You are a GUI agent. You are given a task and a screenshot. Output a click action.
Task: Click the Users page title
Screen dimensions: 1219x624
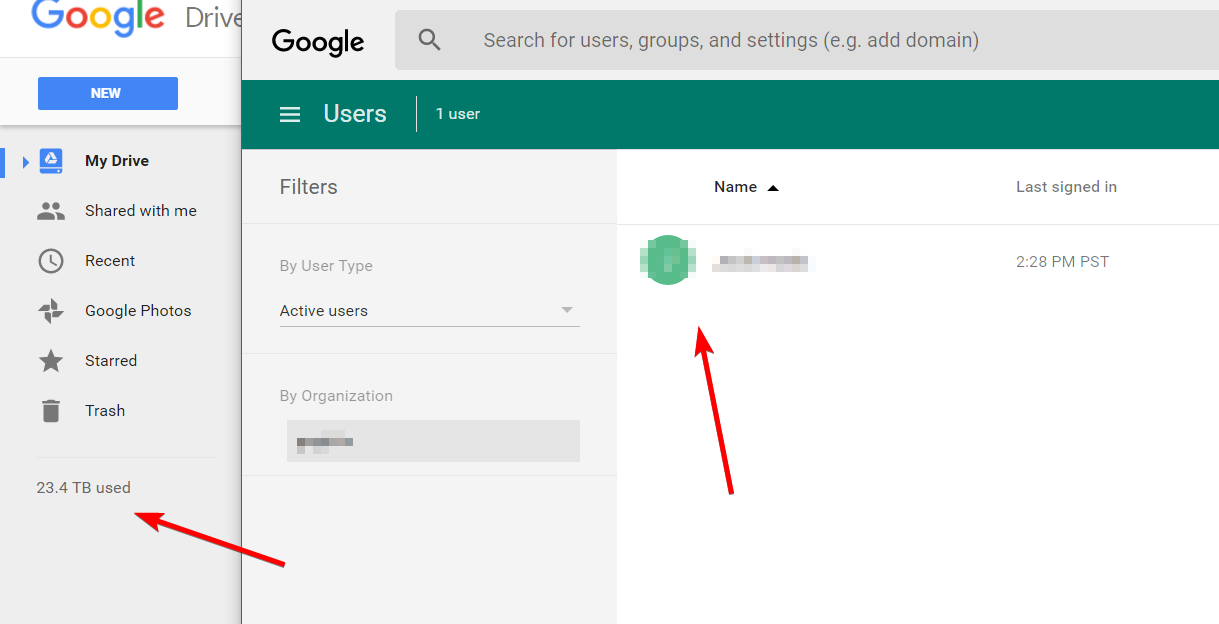[355, 114]
